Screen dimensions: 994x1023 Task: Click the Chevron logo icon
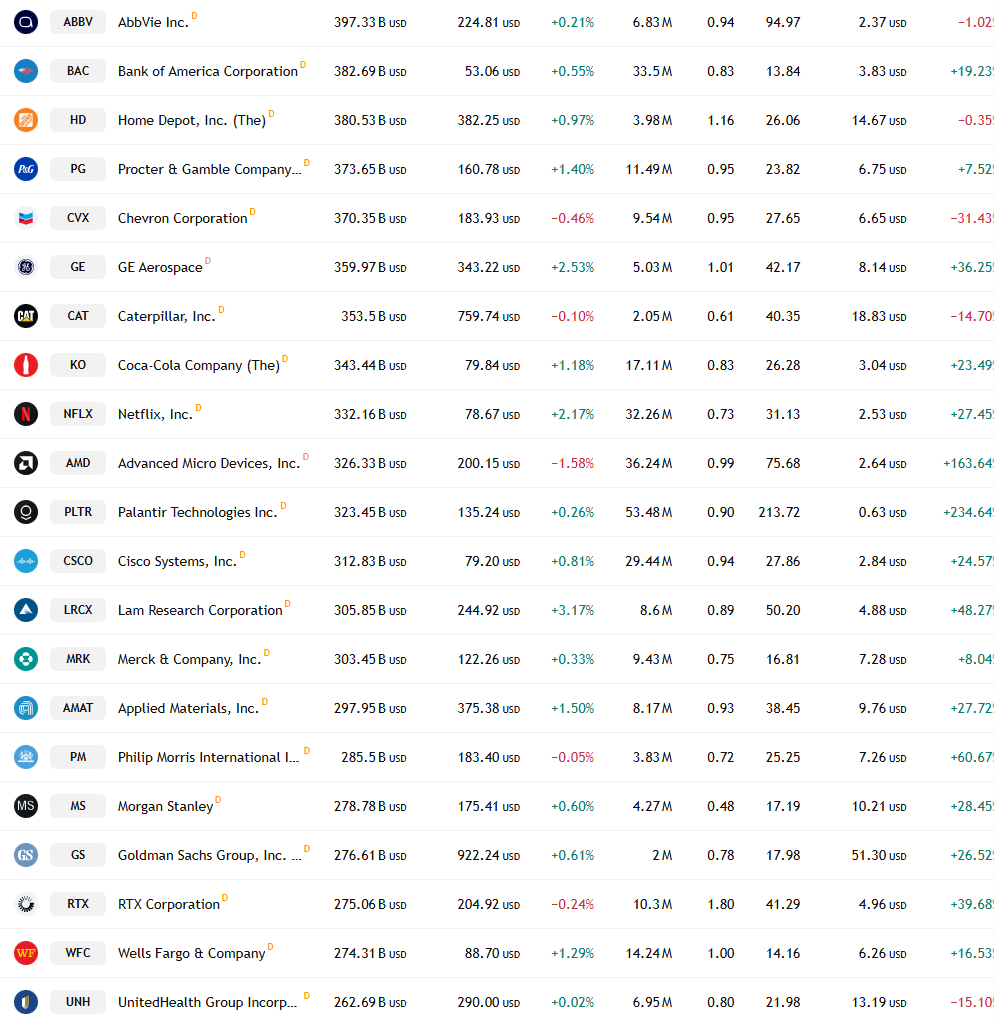pos(26,218)
